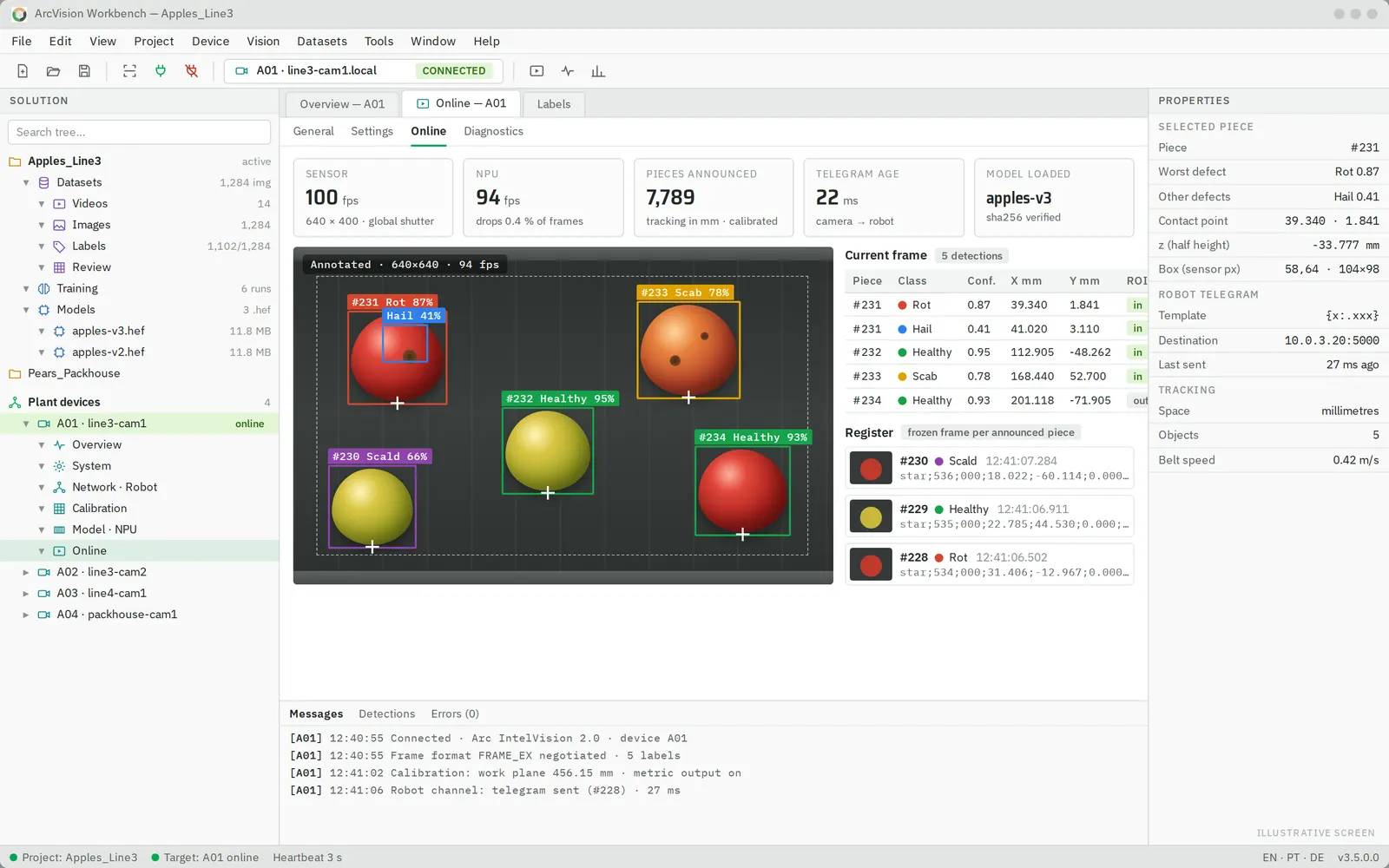Select the #232 Healthy row in detections table

pyautogui.click(x=996, y=352)
